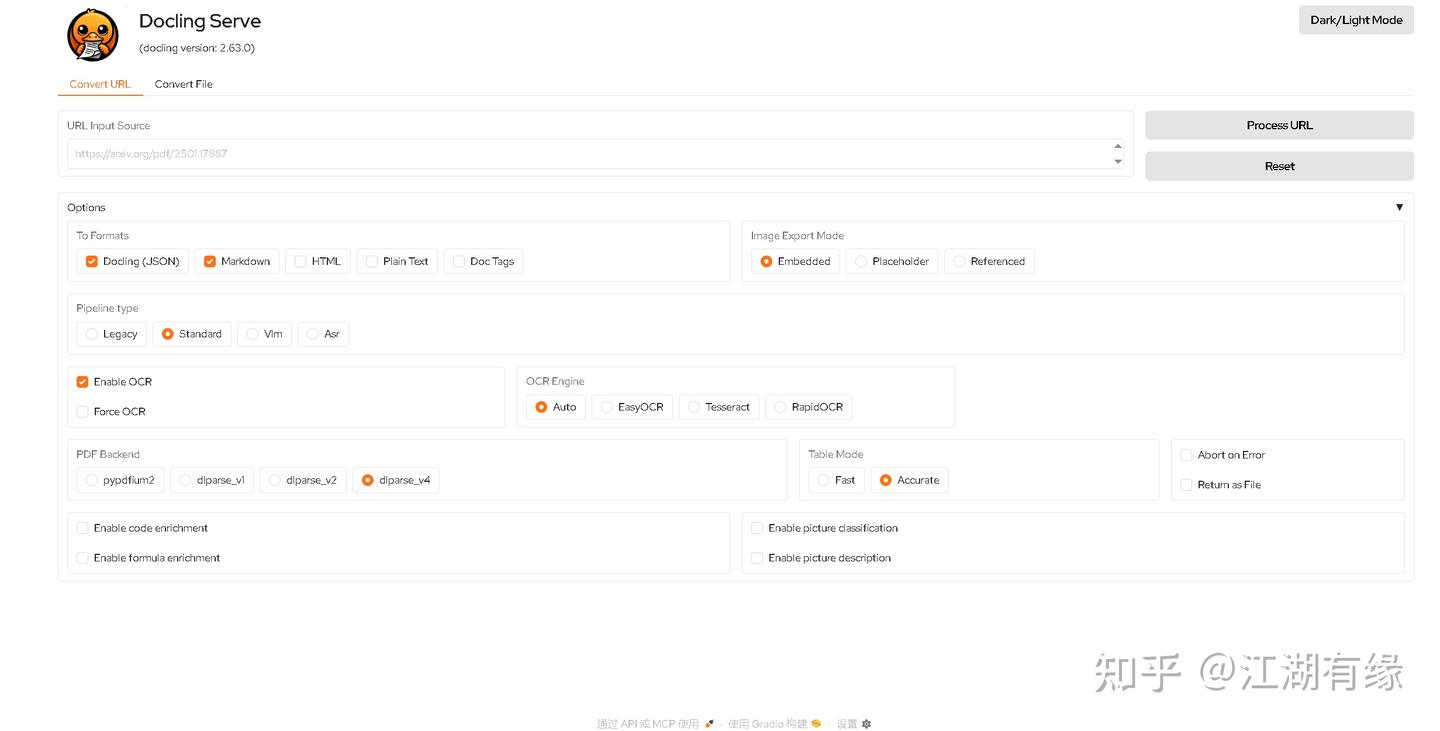Collapse the Options section triangle
Screen dimensions: 1440x731
click(1399, 207)
